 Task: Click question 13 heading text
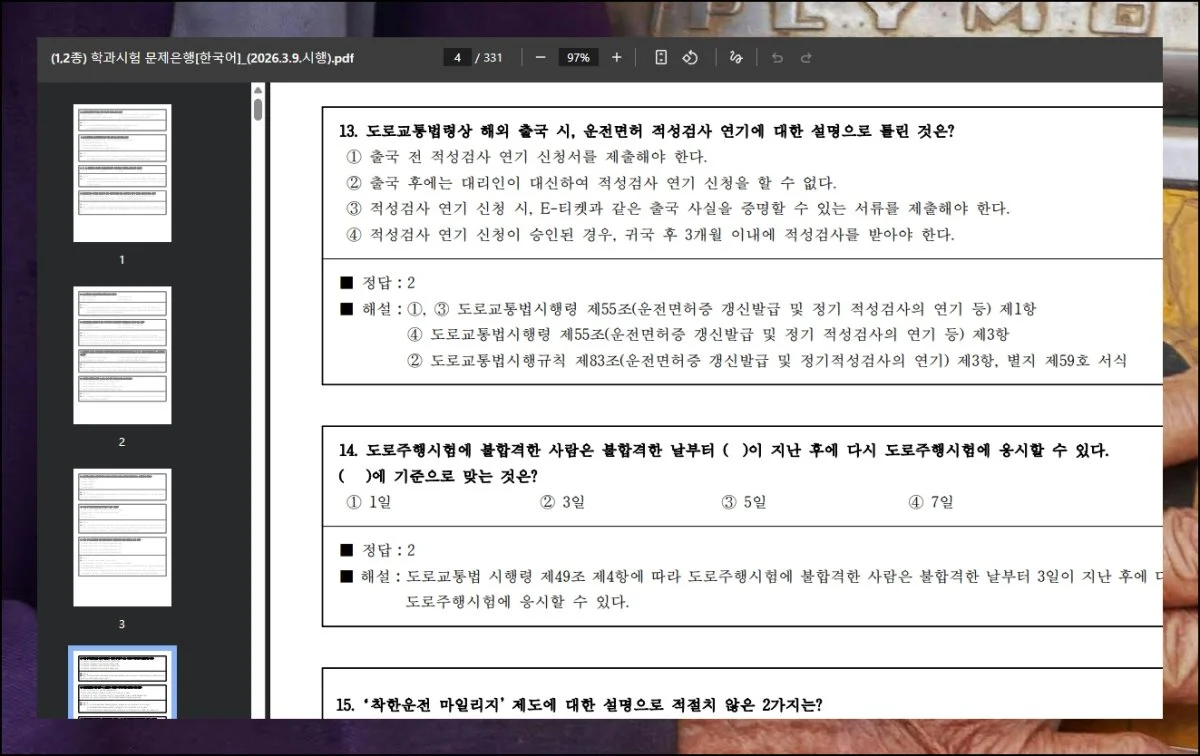(x=646, y=131)
